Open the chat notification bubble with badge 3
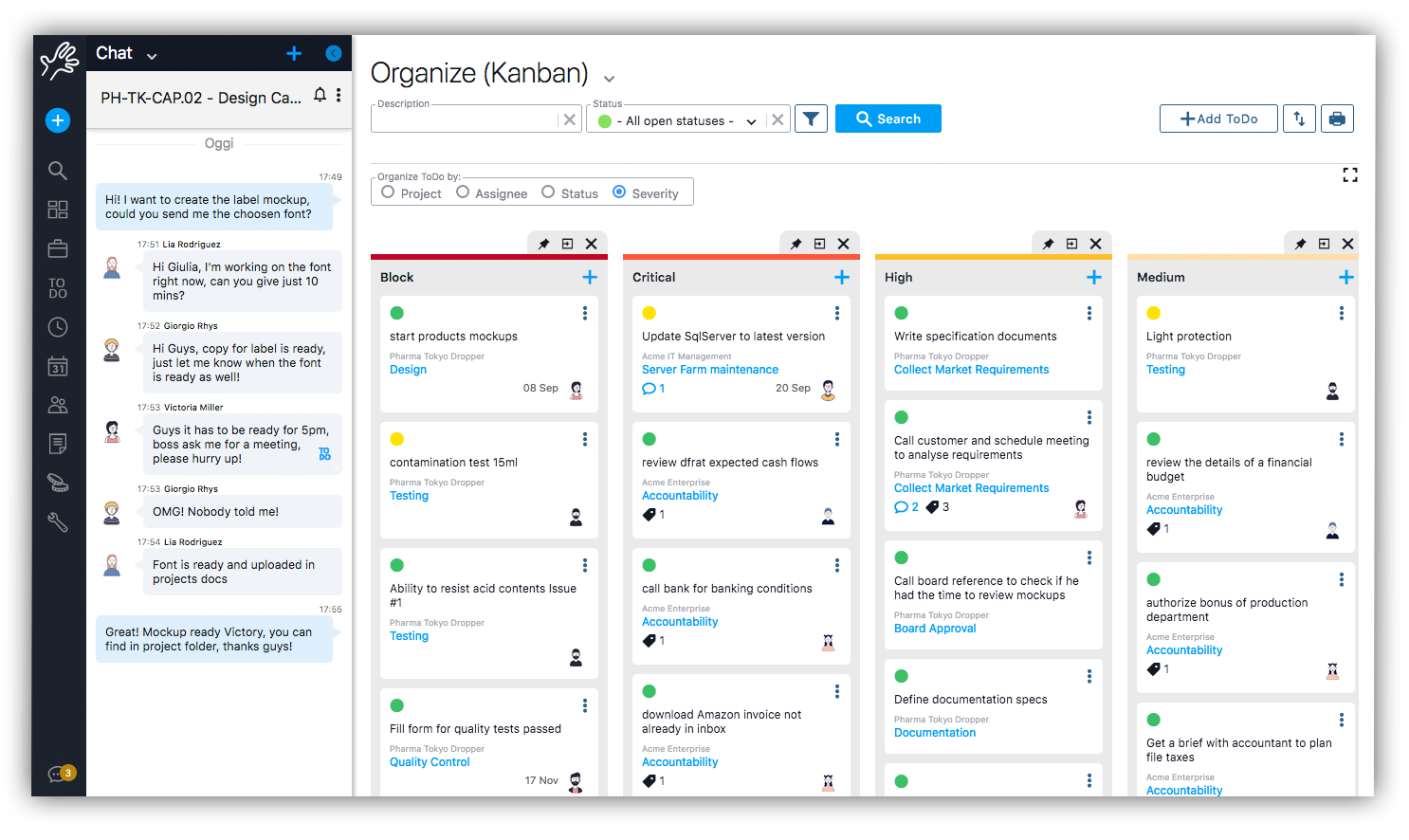Screen dimensions: 1409x840 61,774
